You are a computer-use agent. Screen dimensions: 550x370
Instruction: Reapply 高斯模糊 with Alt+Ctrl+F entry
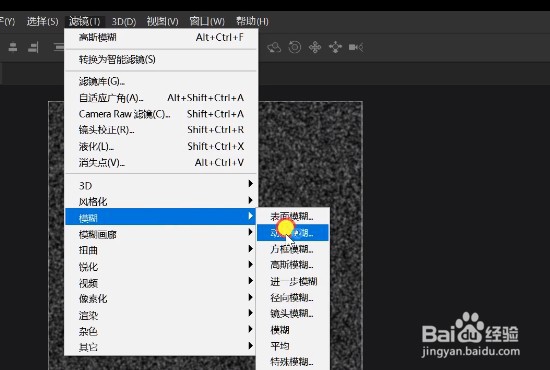click(x=161, y=37)
